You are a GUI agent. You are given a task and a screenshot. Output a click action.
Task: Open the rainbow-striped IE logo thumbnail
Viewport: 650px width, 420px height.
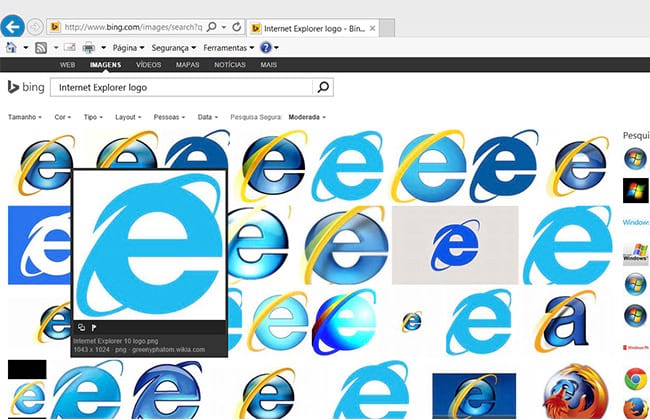coord(344,322)
